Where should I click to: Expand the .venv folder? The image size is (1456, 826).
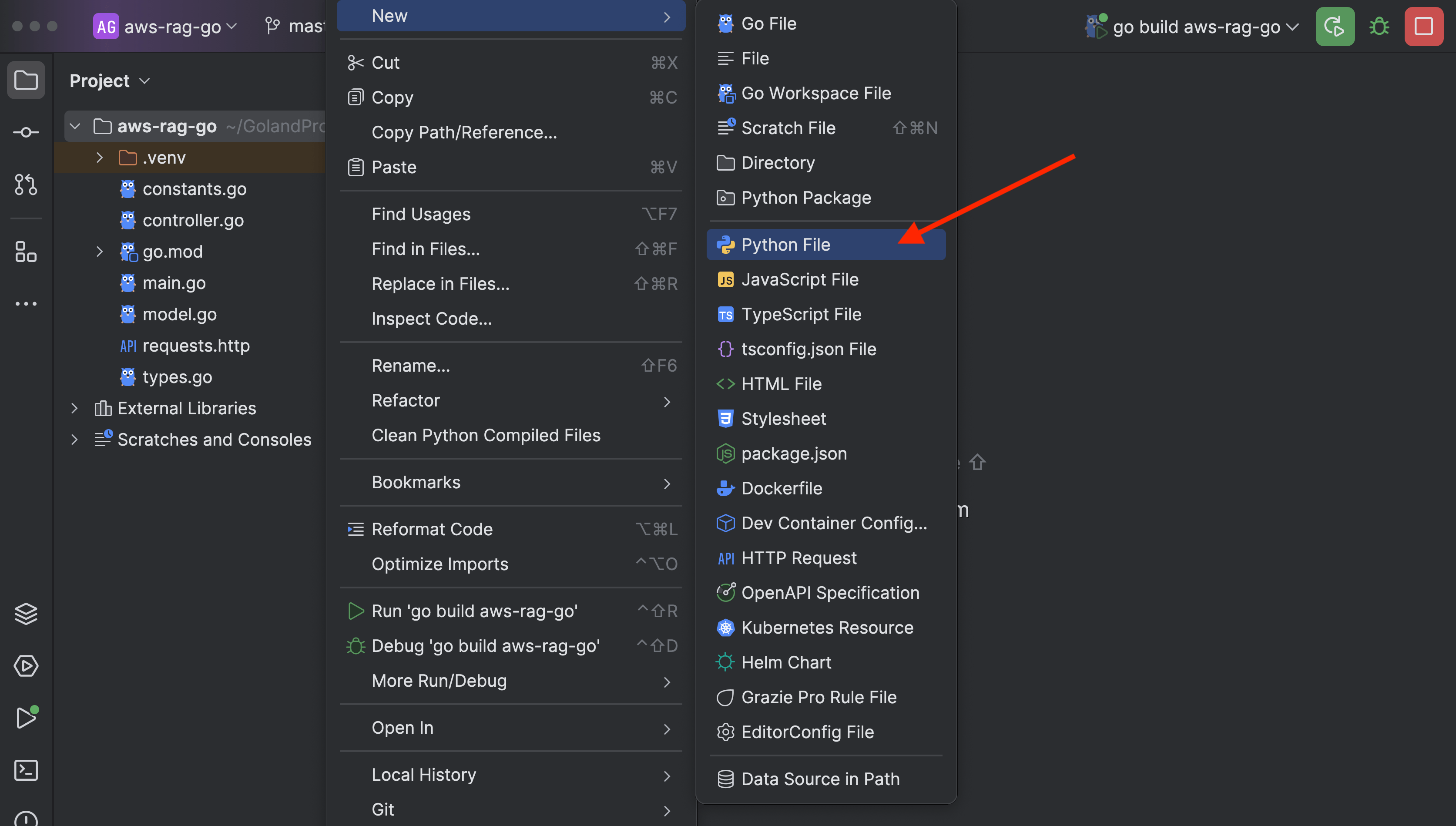pos(100,158)
